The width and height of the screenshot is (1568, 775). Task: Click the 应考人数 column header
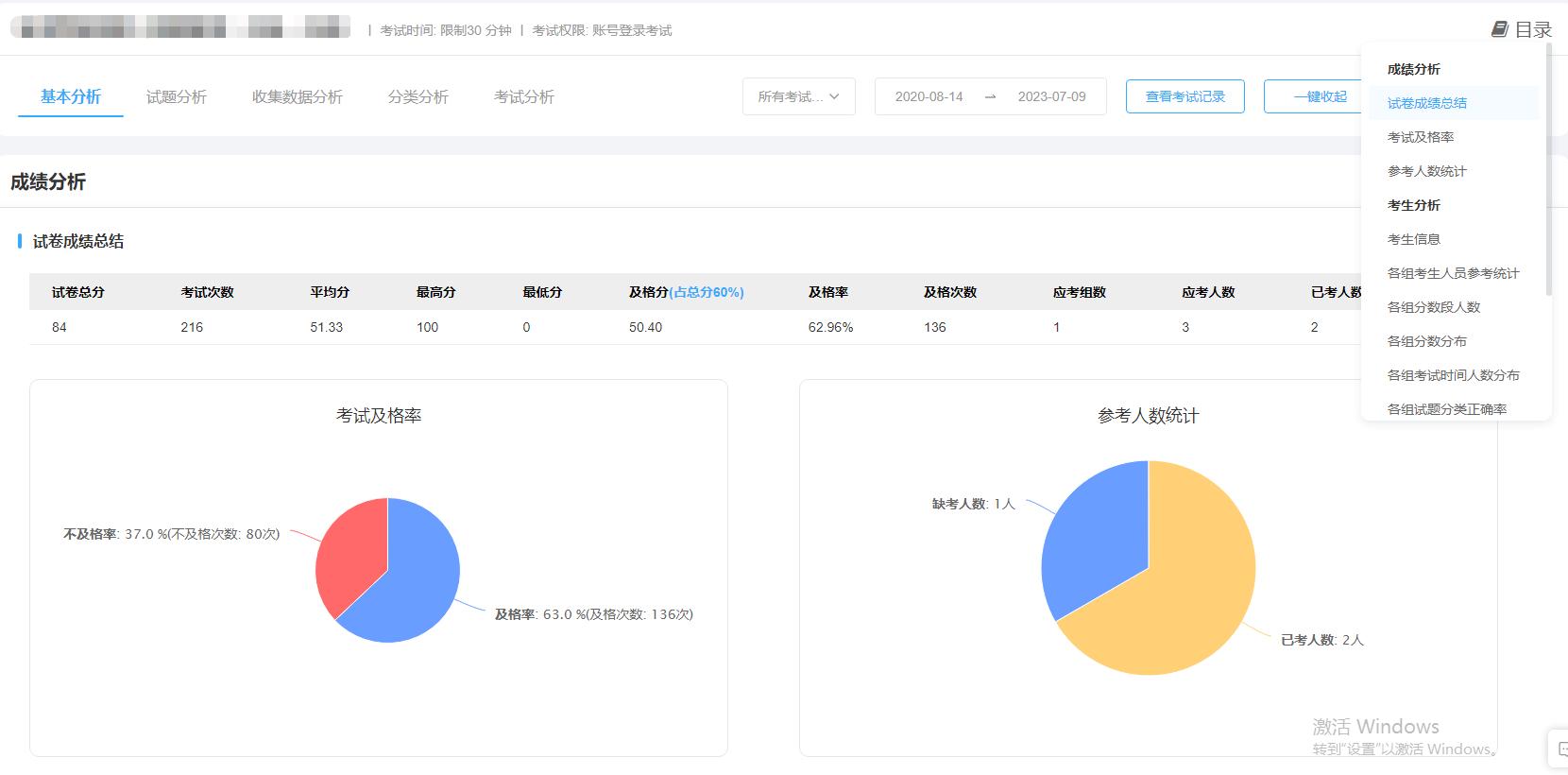pos(1208,292)
